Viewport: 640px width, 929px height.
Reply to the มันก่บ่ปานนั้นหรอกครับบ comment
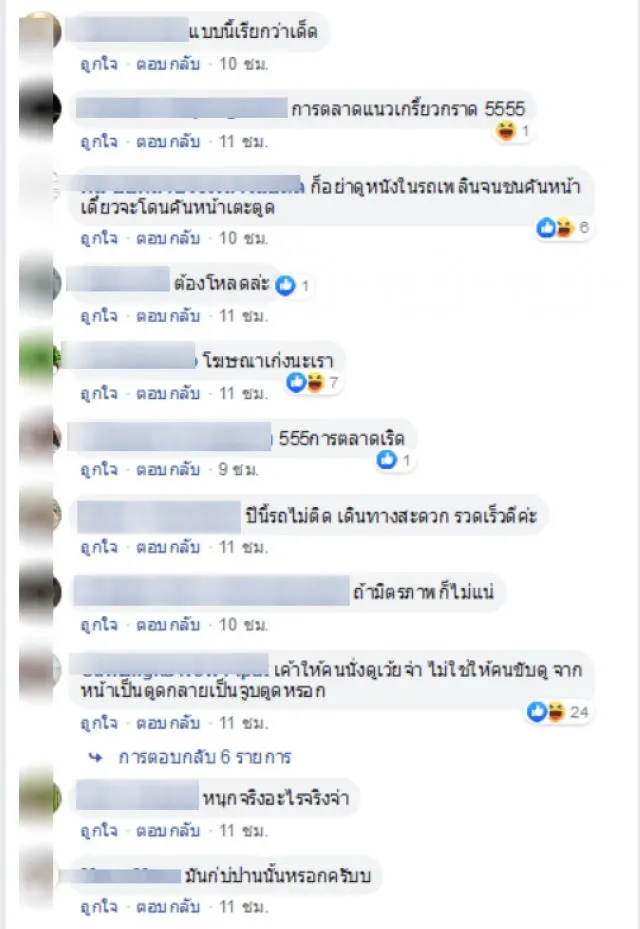168,906
